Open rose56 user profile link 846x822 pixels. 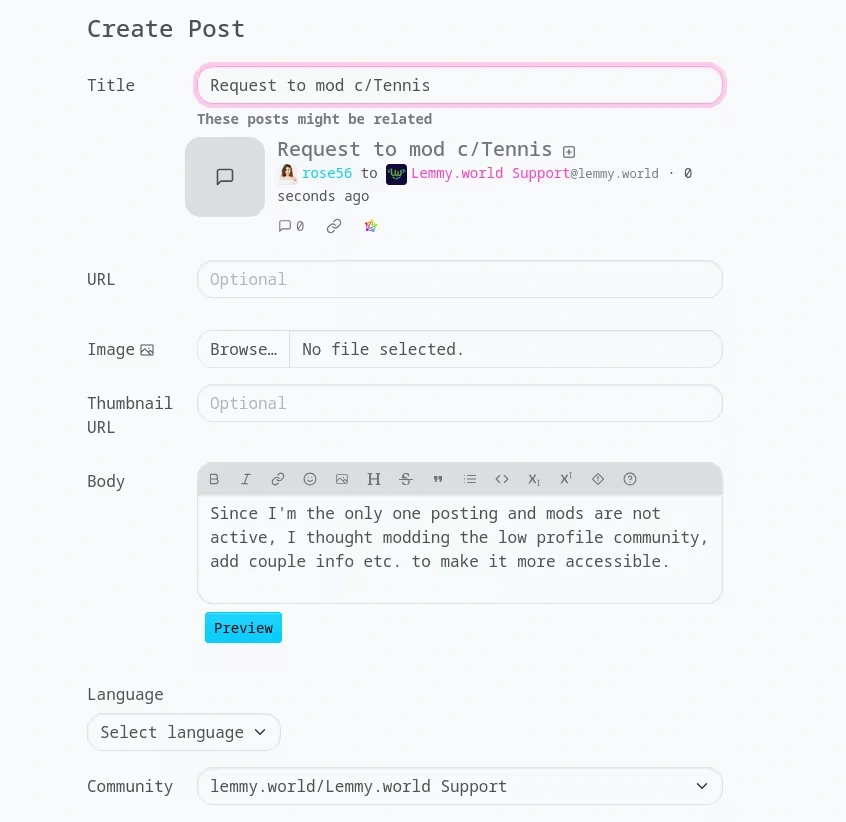pyautogui.click(x=327, y=173)
